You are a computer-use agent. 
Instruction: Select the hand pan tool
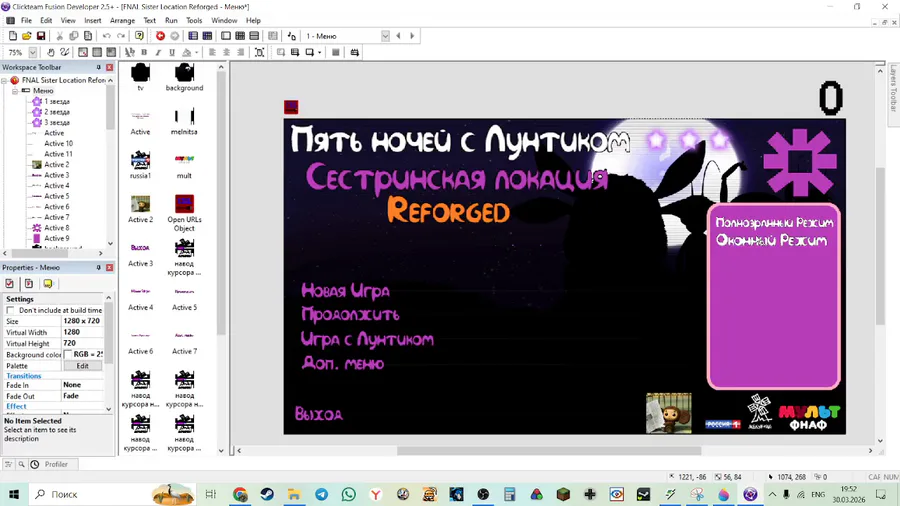pos(51,52)
